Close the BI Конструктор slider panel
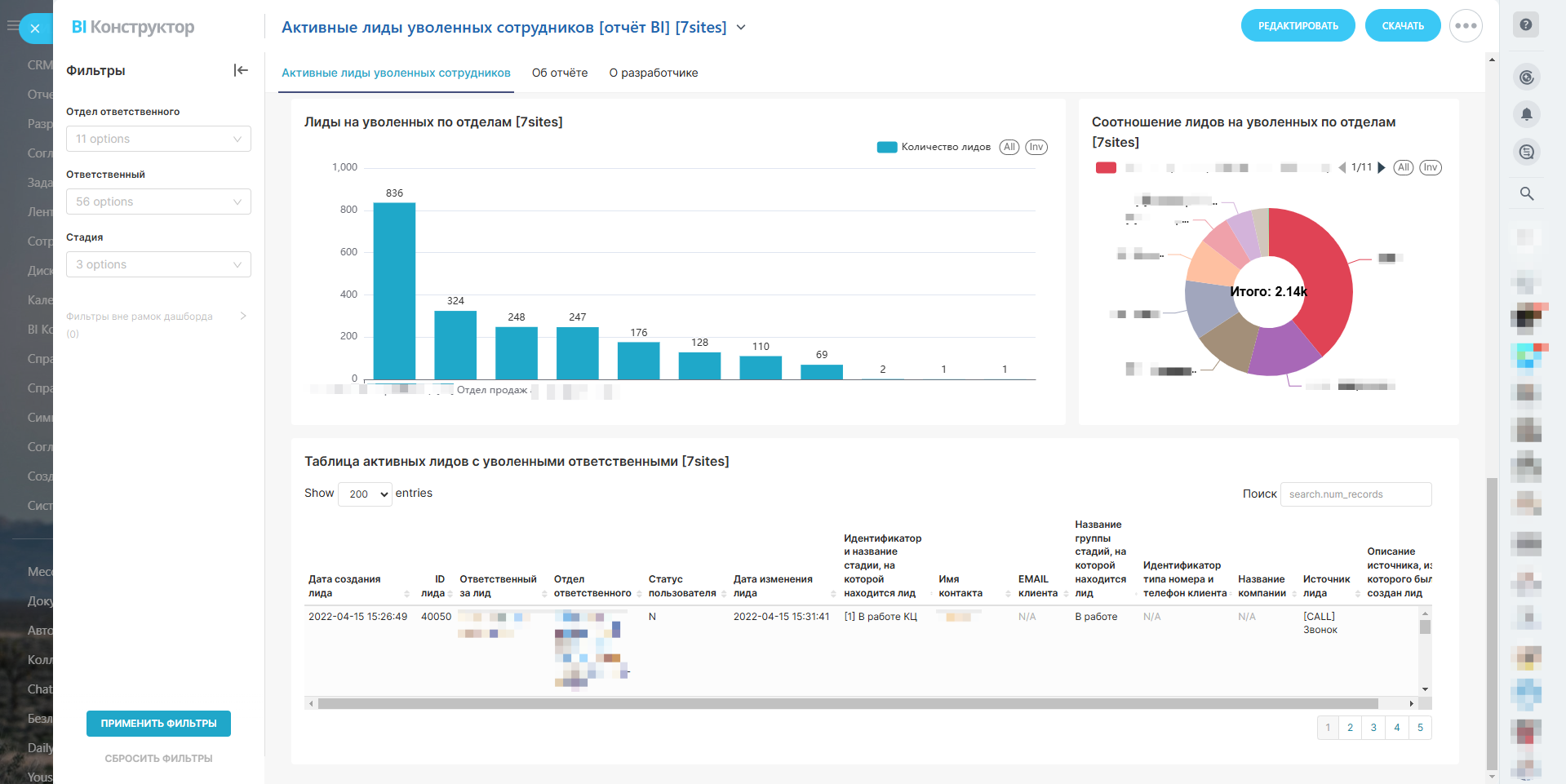The height and width of the screenshot is (784, 1566). tap(34, 29)
